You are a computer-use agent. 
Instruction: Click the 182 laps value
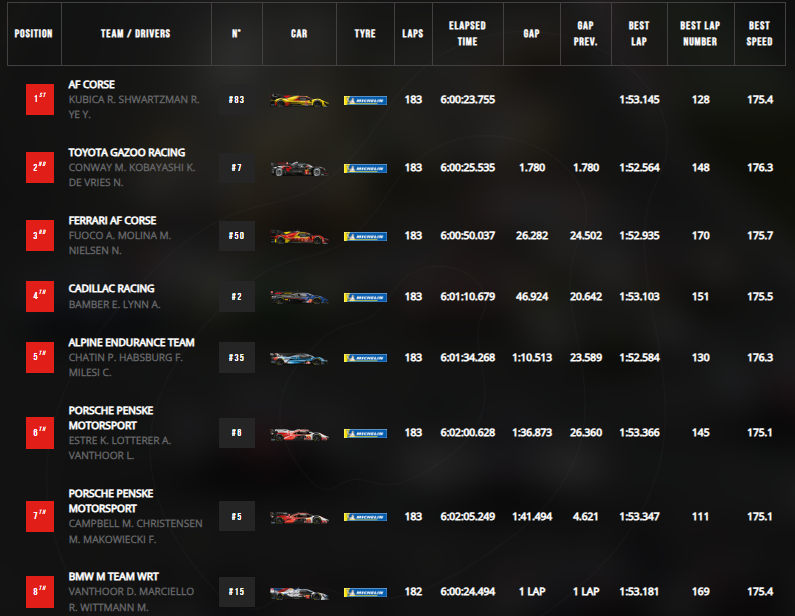[x=413, y=592]
